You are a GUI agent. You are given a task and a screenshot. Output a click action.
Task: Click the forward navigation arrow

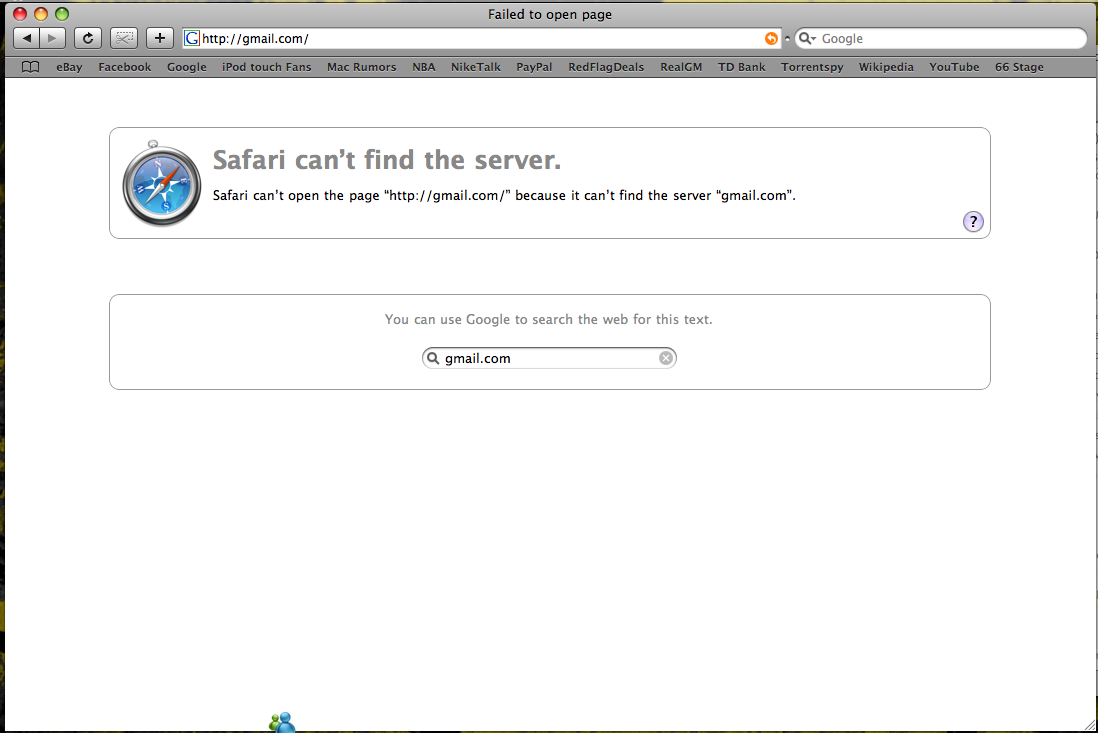[x=51, y=38]
